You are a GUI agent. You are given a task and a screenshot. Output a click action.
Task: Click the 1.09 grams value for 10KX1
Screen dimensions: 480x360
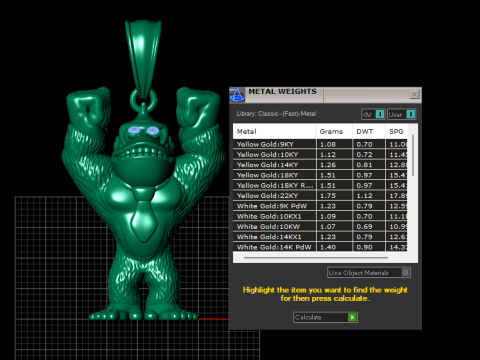(328, 216)
